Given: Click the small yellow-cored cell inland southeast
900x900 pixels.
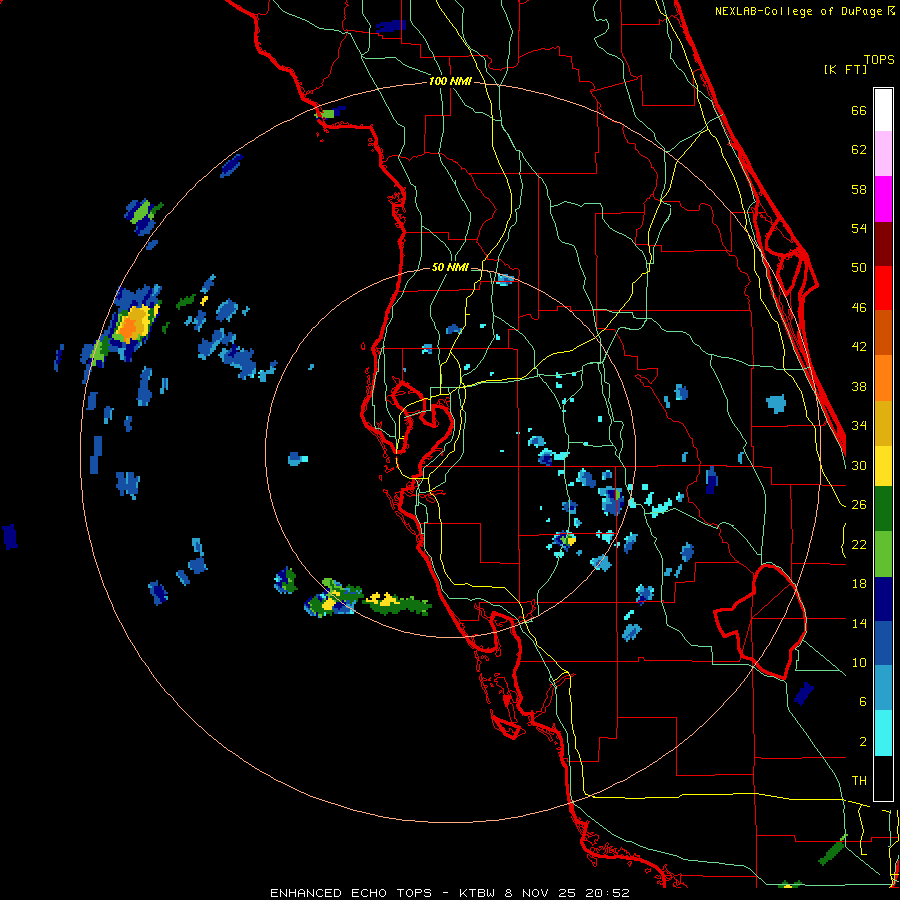Looking at the screenshot, I should [x=563, y=540].
